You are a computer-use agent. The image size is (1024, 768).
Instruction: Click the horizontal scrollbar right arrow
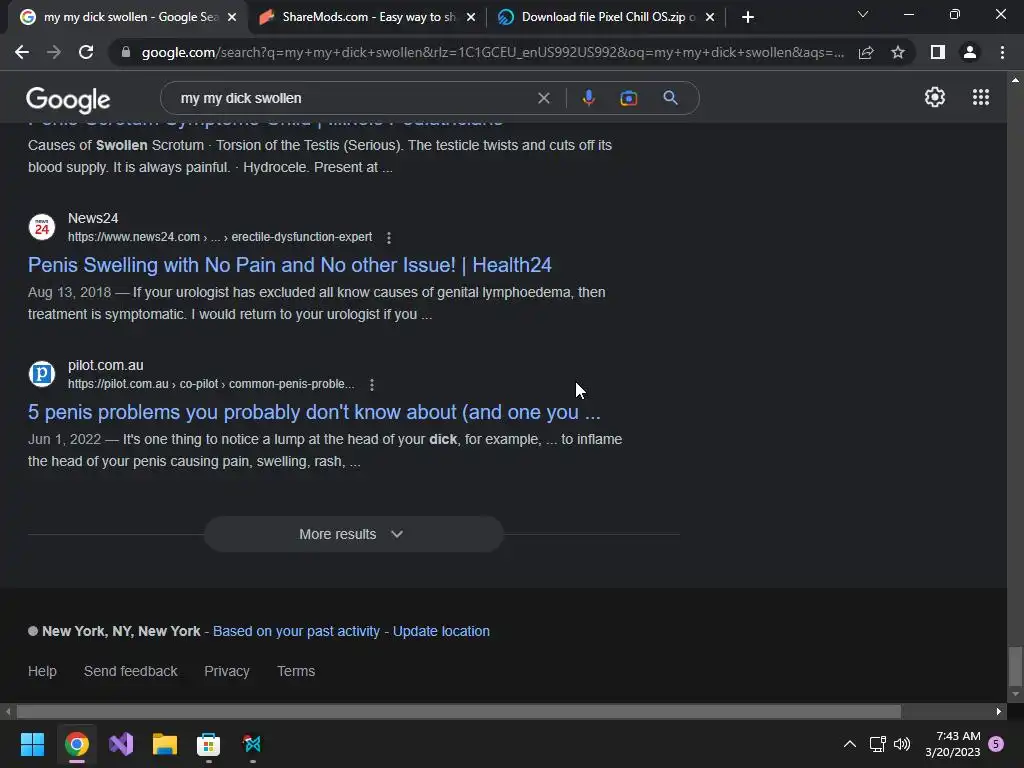(x=999, y=711)
